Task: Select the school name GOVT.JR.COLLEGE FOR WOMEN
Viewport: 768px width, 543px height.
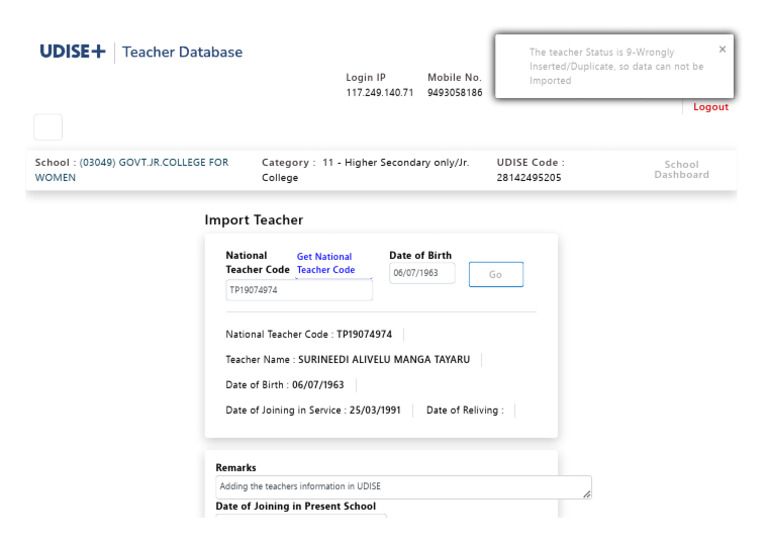Action: point(131,170)
